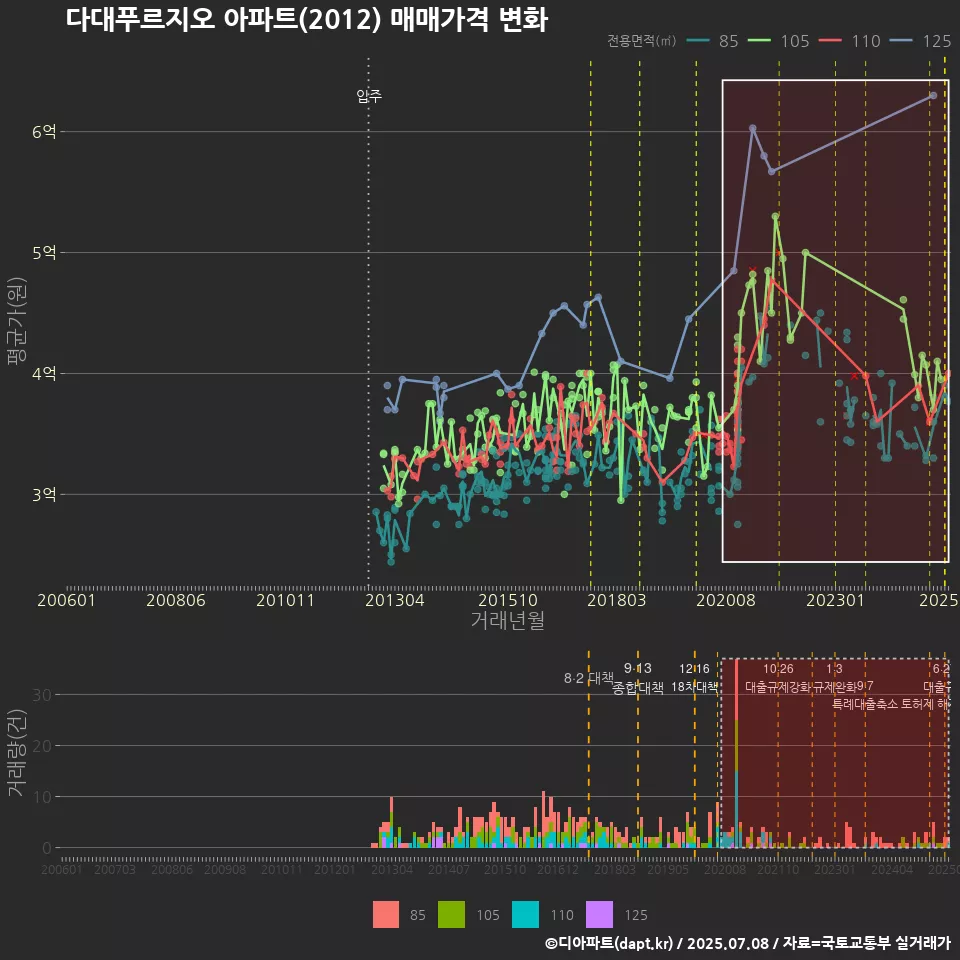Click the 입주 annotation label
960x960 pixels.
point(369,96)
